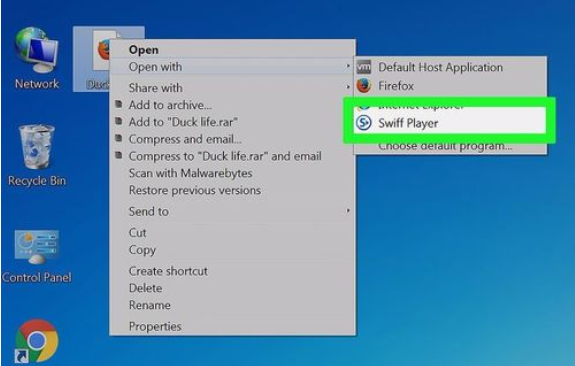Image resolution: width=575 pixels, height=366 pixels.
Task: Select the Network desktop icon
Action: (x=37, y=58)
